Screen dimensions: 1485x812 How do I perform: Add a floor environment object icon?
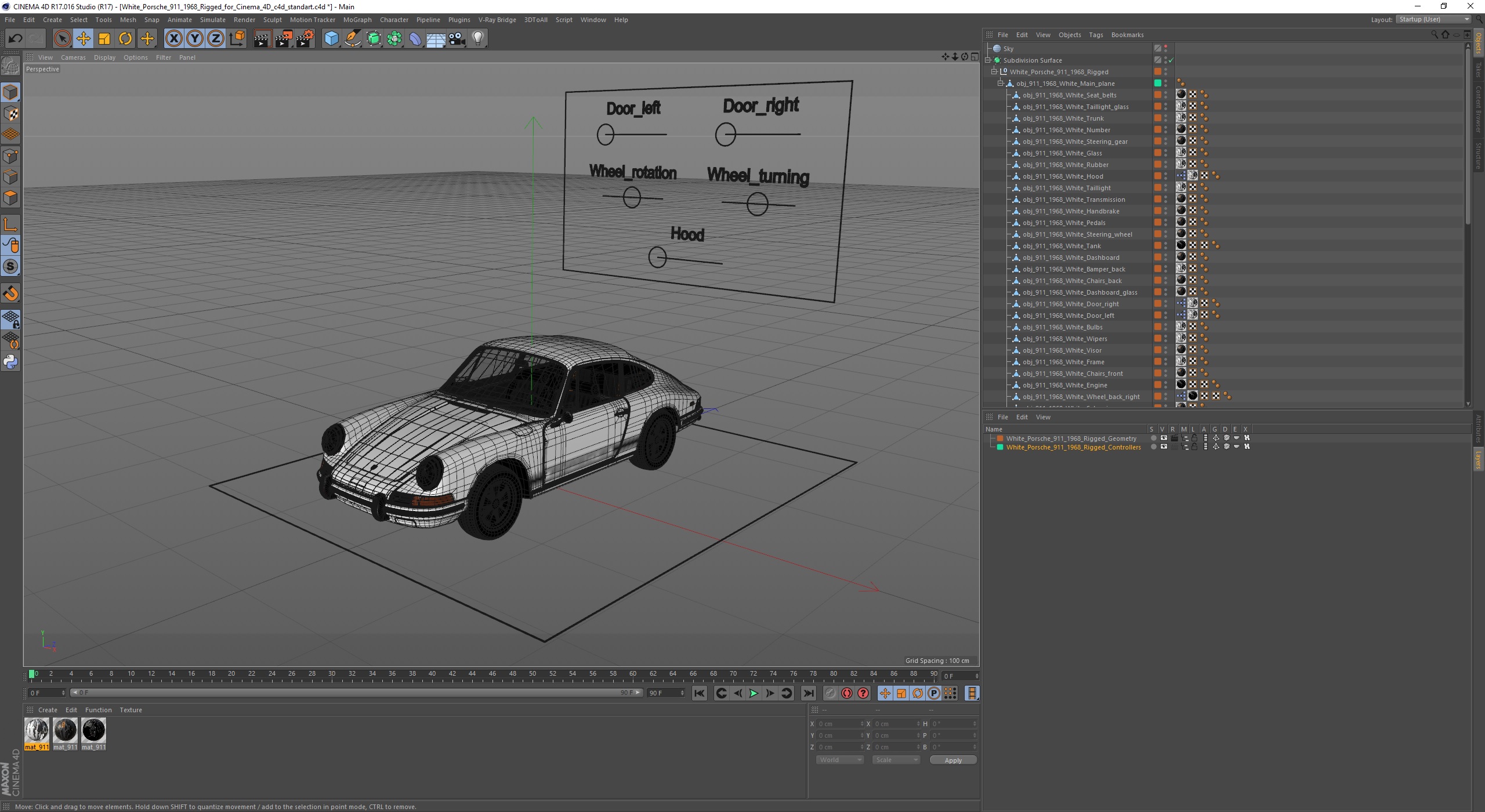436,39
